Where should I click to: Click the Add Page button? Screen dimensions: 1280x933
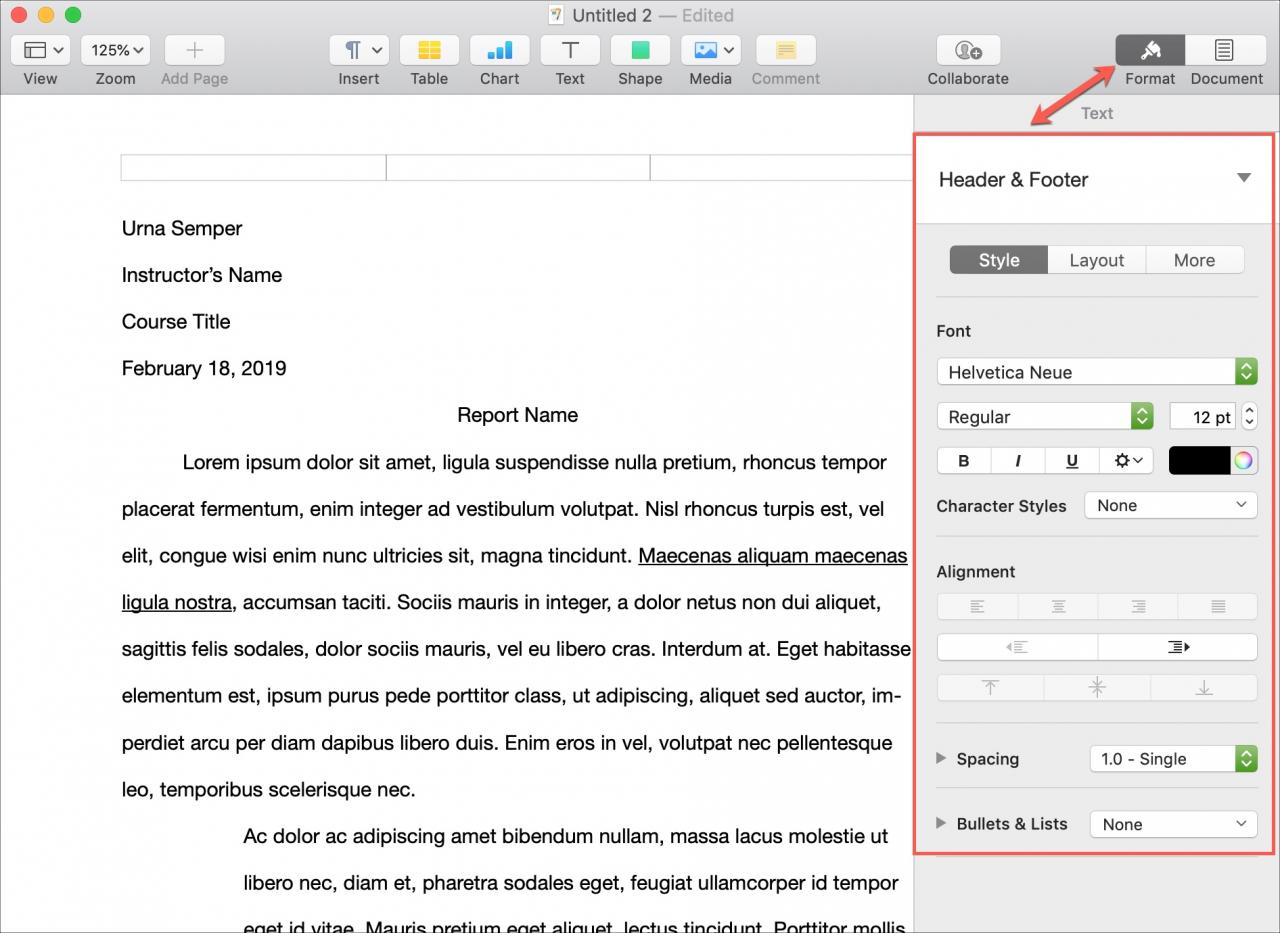click(194, 50)
